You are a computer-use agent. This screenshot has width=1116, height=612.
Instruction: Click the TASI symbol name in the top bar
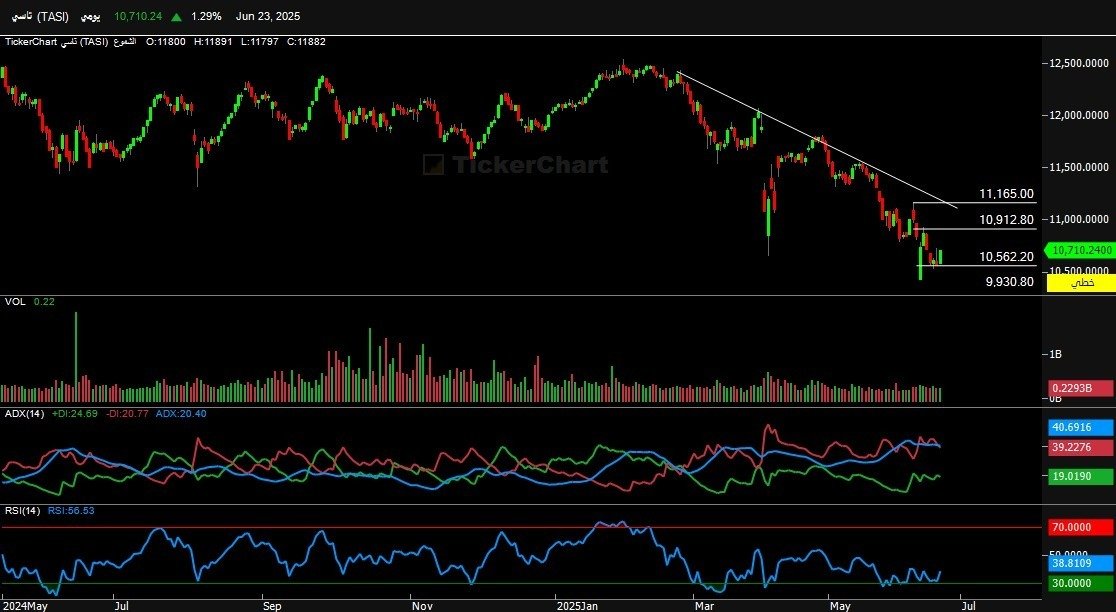coord(40,16)
